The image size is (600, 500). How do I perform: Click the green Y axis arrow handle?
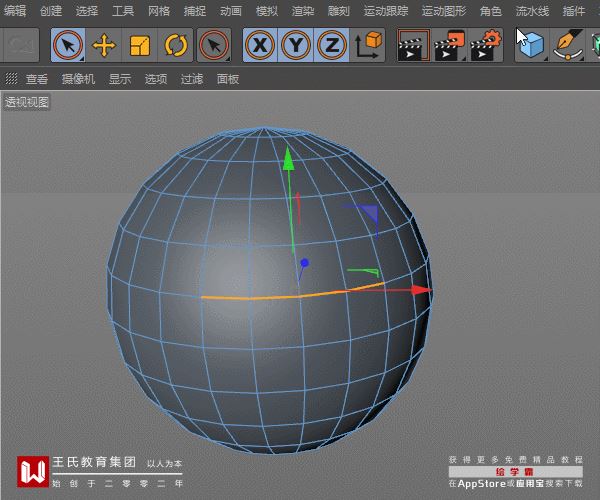tap(289, 158)
